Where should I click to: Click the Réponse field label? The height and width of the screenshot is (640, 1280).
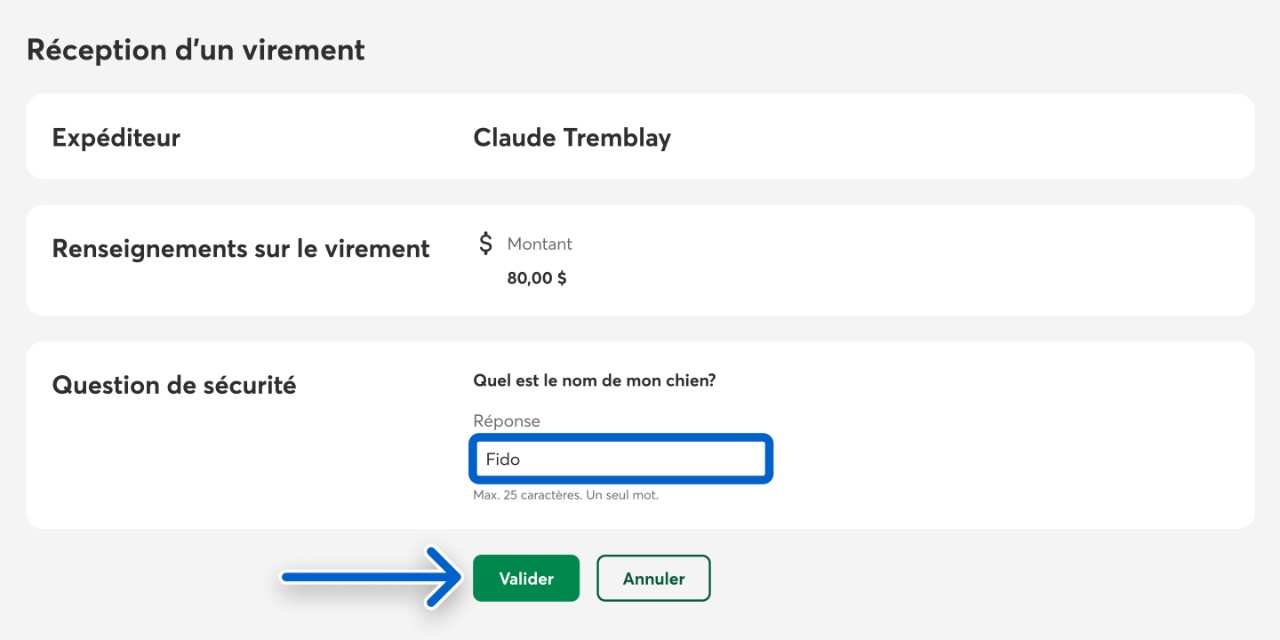click(506, 421)
